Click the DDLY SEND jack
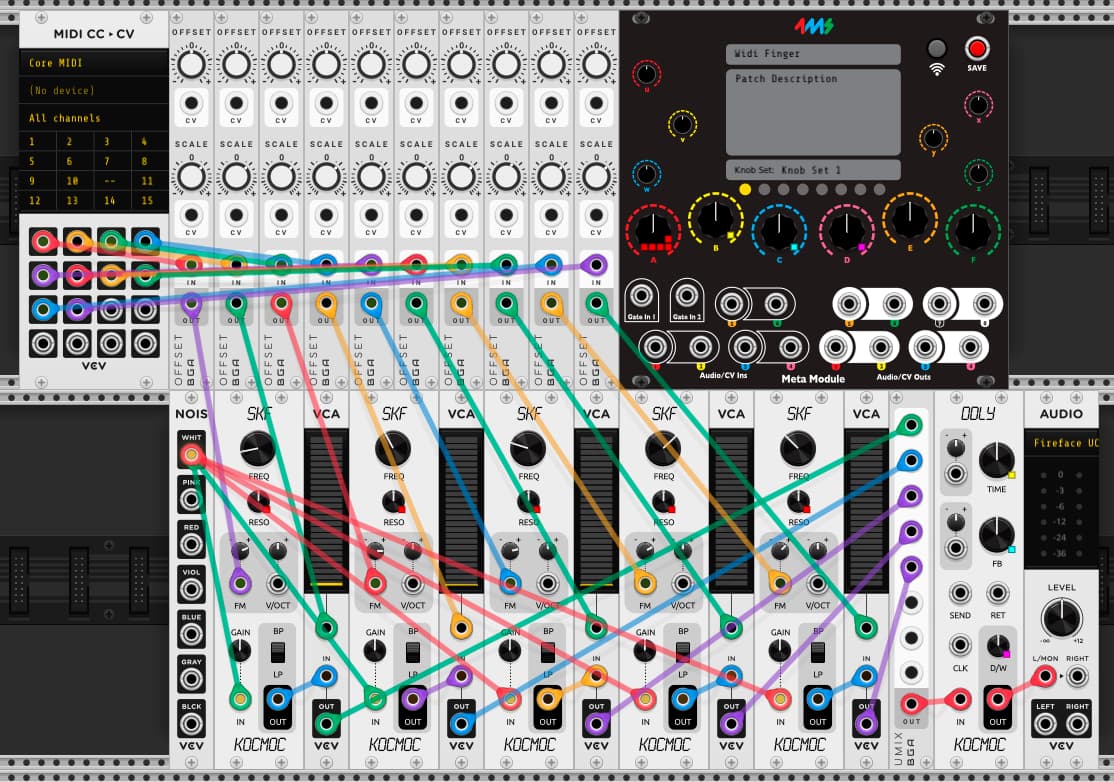The width and height of the screenshot is (1114, 782). click(960, 593)
